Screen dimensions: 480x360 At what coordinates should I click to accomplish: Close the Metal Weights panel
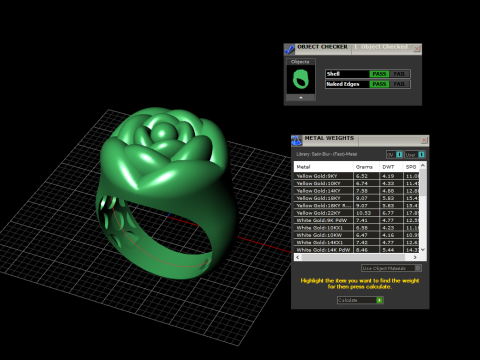coord(424,140)
